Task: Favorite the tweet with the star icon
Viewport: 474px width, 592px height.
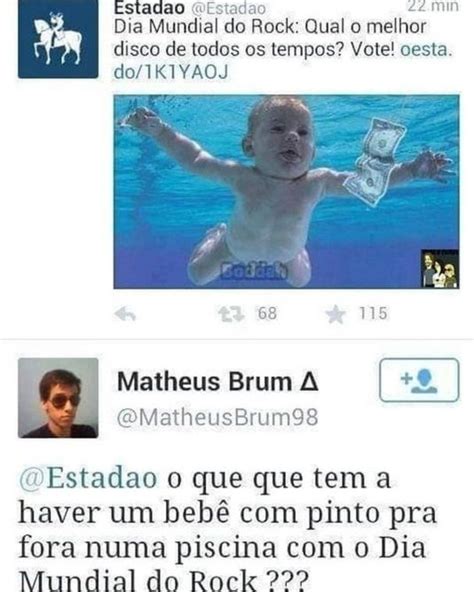Action: click(336, 314)
